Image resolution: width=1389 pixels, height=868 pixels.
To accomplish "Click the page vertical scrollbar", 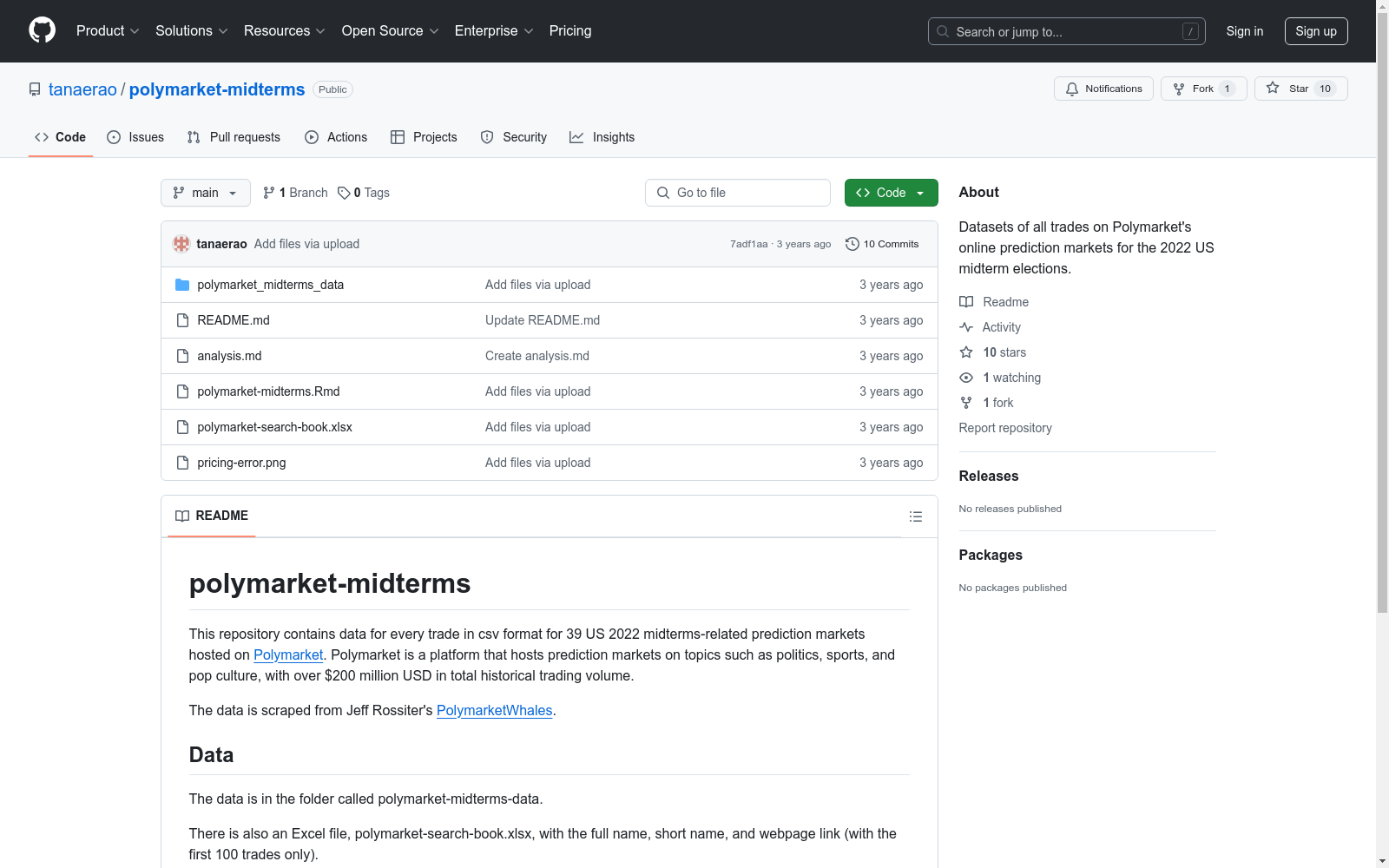I will point(1382,312).
